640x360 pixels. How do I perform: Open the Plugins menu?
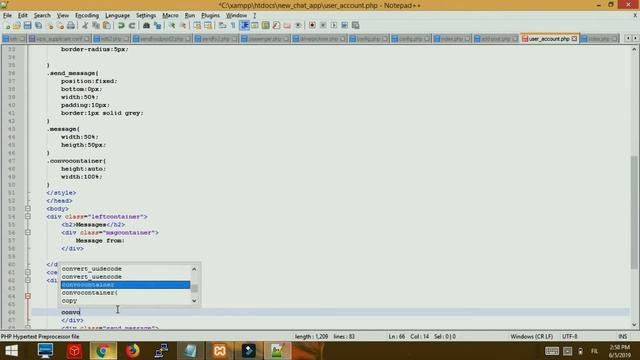[210, 16]
